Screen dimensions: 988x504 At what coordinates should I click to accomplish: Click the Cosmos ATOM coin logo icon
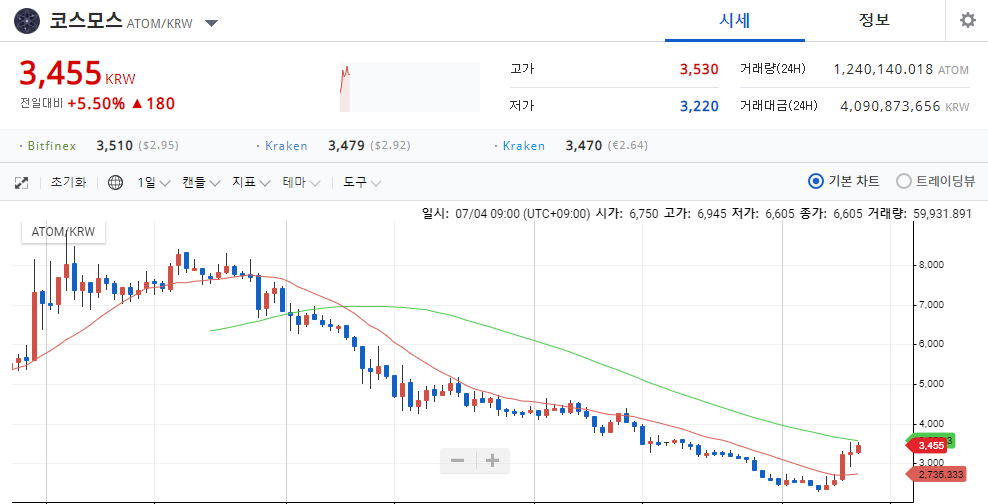(x=26, y=21)
